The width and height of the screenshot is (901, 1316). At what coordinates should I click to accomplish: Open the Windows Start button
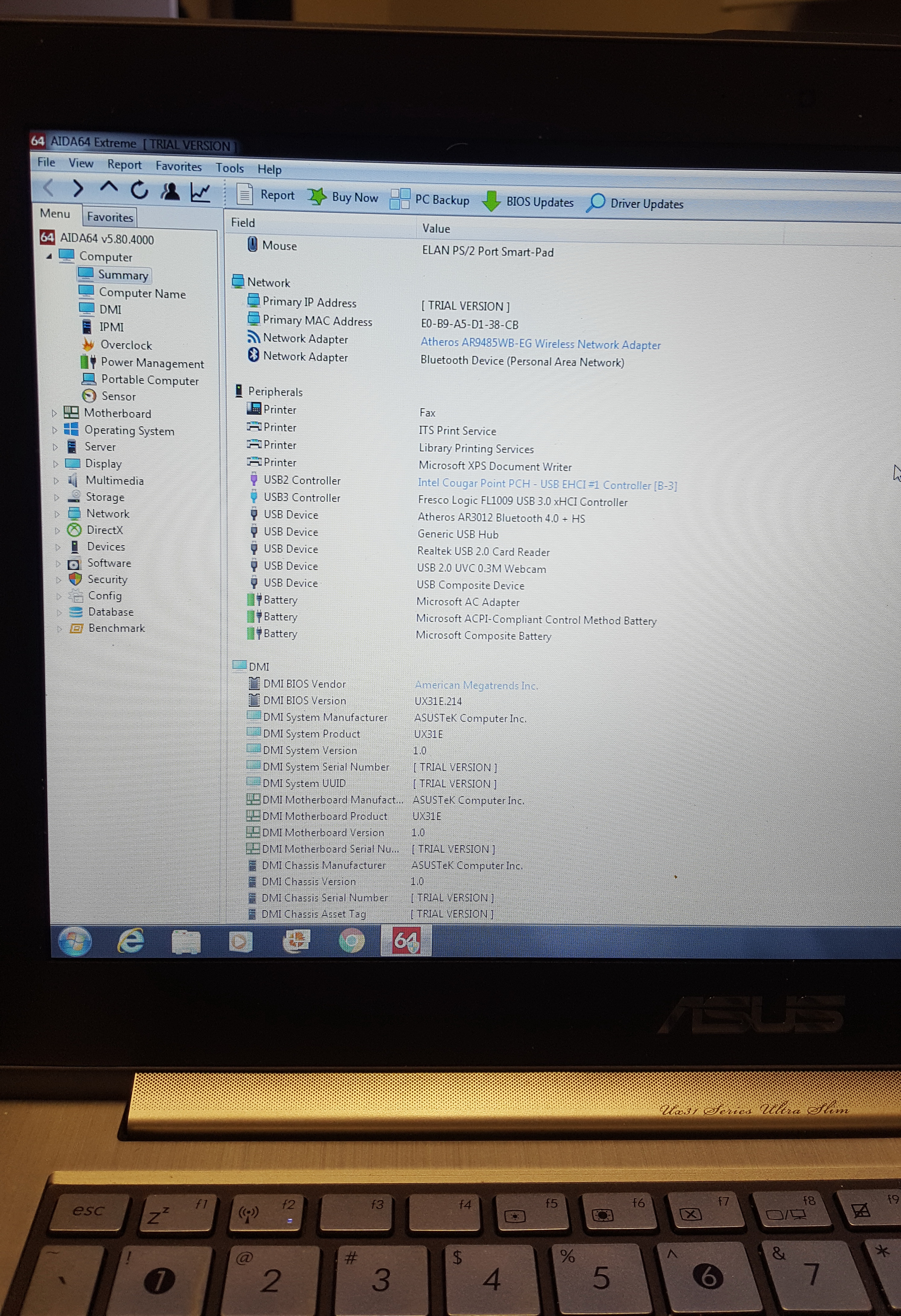75,942
